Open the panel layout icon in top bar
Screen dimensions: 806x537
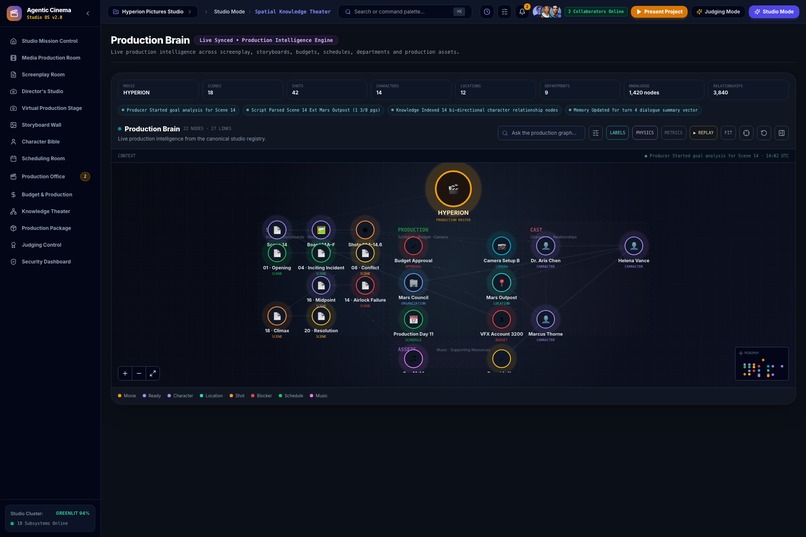point(504,12)
